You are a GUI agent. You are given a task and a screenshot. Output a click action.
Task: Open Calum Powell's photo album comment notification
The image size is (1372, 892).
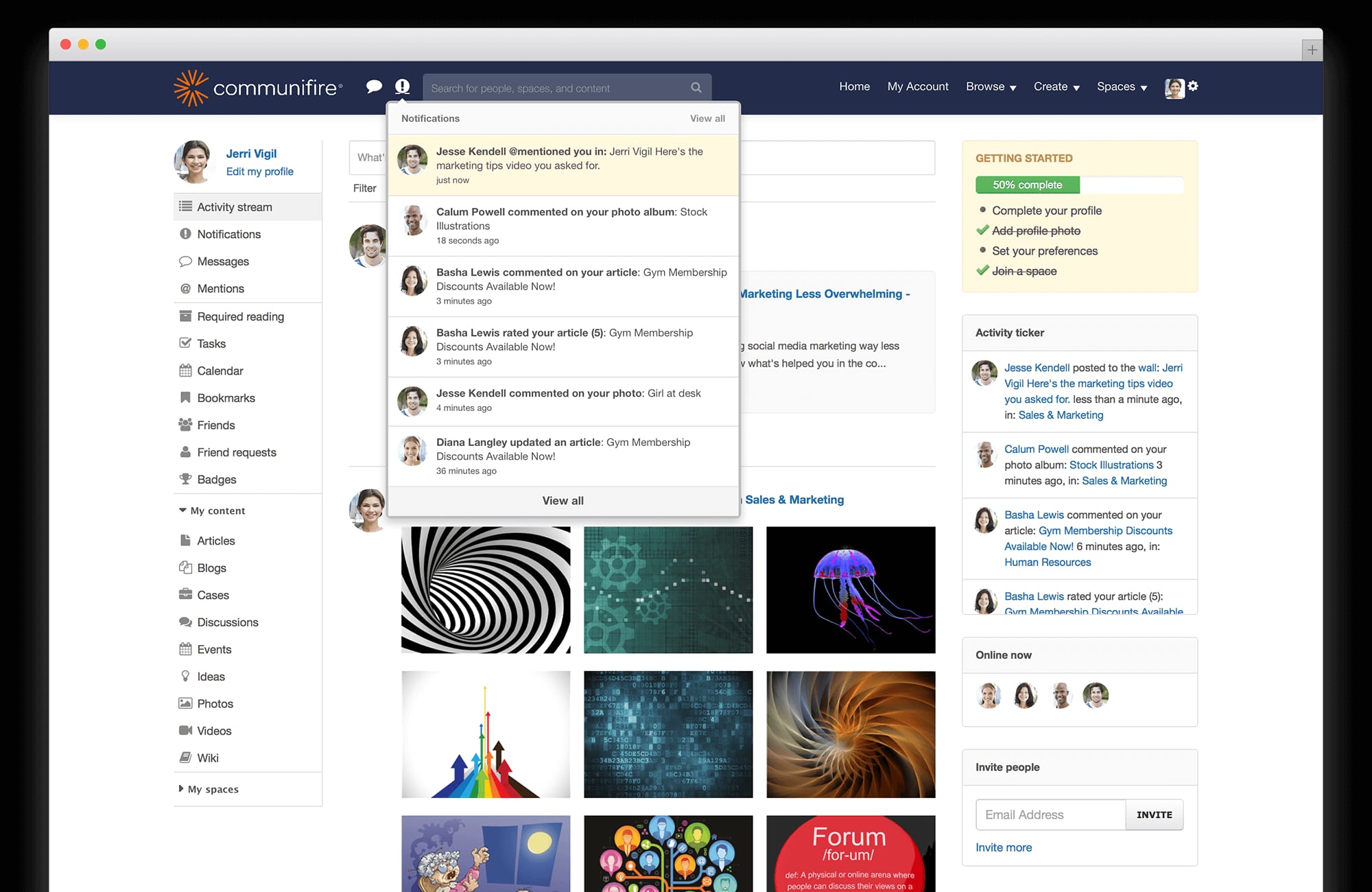coord(563,226)
